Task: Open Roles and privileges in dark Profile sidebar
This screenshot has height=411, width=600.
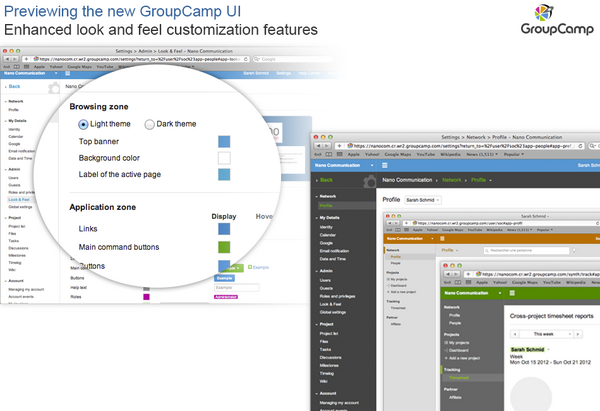Action: (x=337, y=296)
